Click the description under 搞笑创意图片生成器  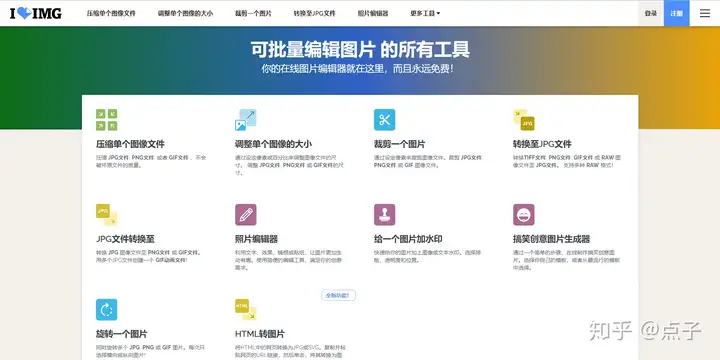(567, 260)
